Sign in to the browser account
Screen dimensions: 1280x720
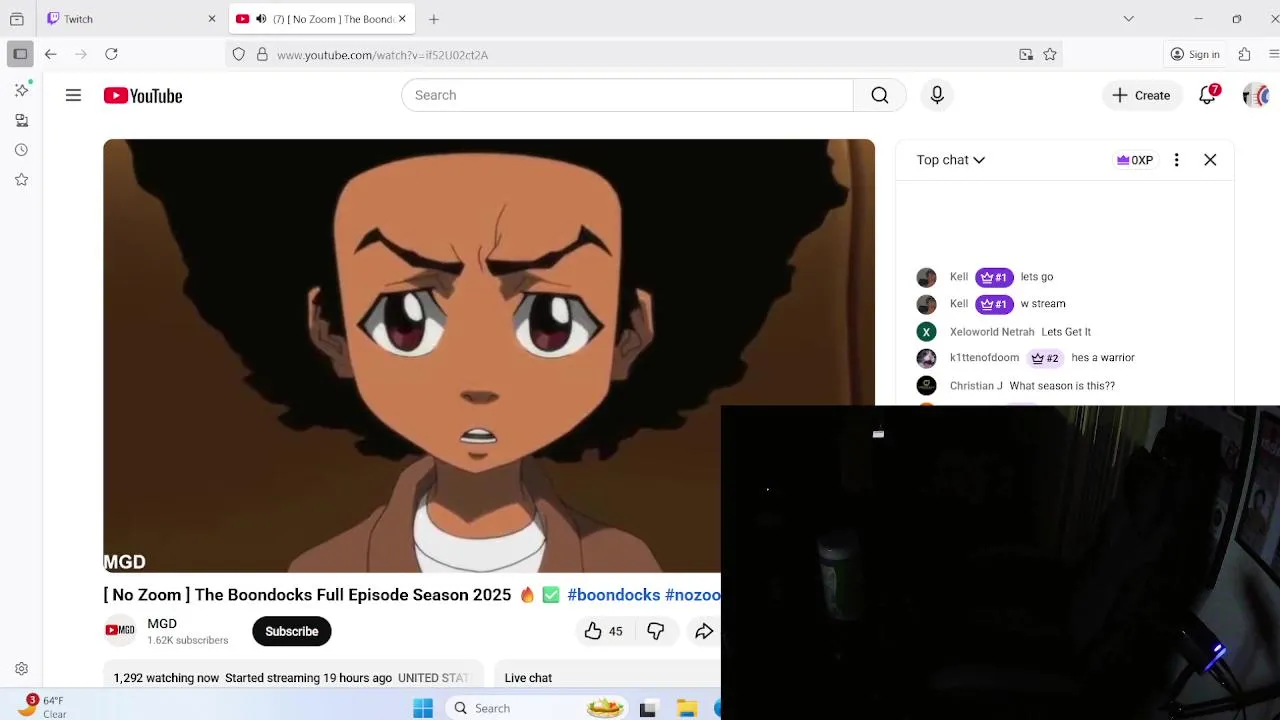tap(1195, 54)
